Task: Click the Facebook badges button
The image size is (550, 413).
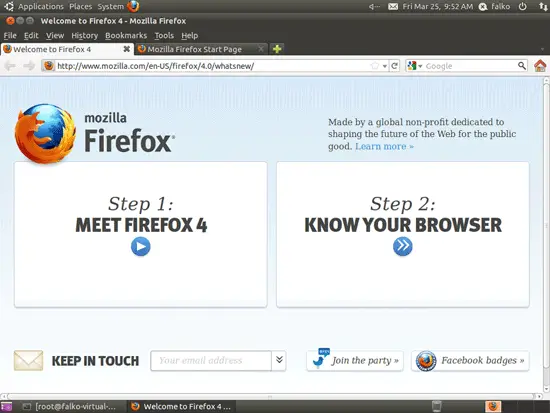Action: coord(470,361)
